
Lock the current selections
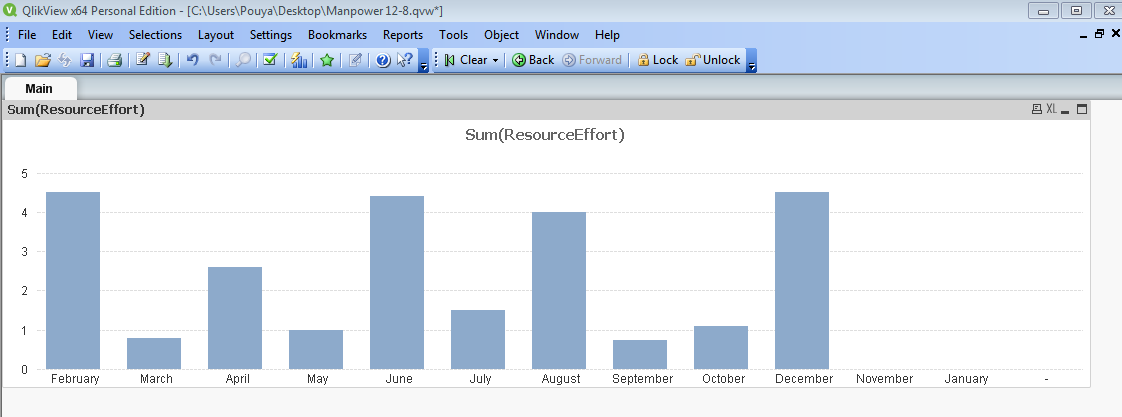click(x=657, y=60)
